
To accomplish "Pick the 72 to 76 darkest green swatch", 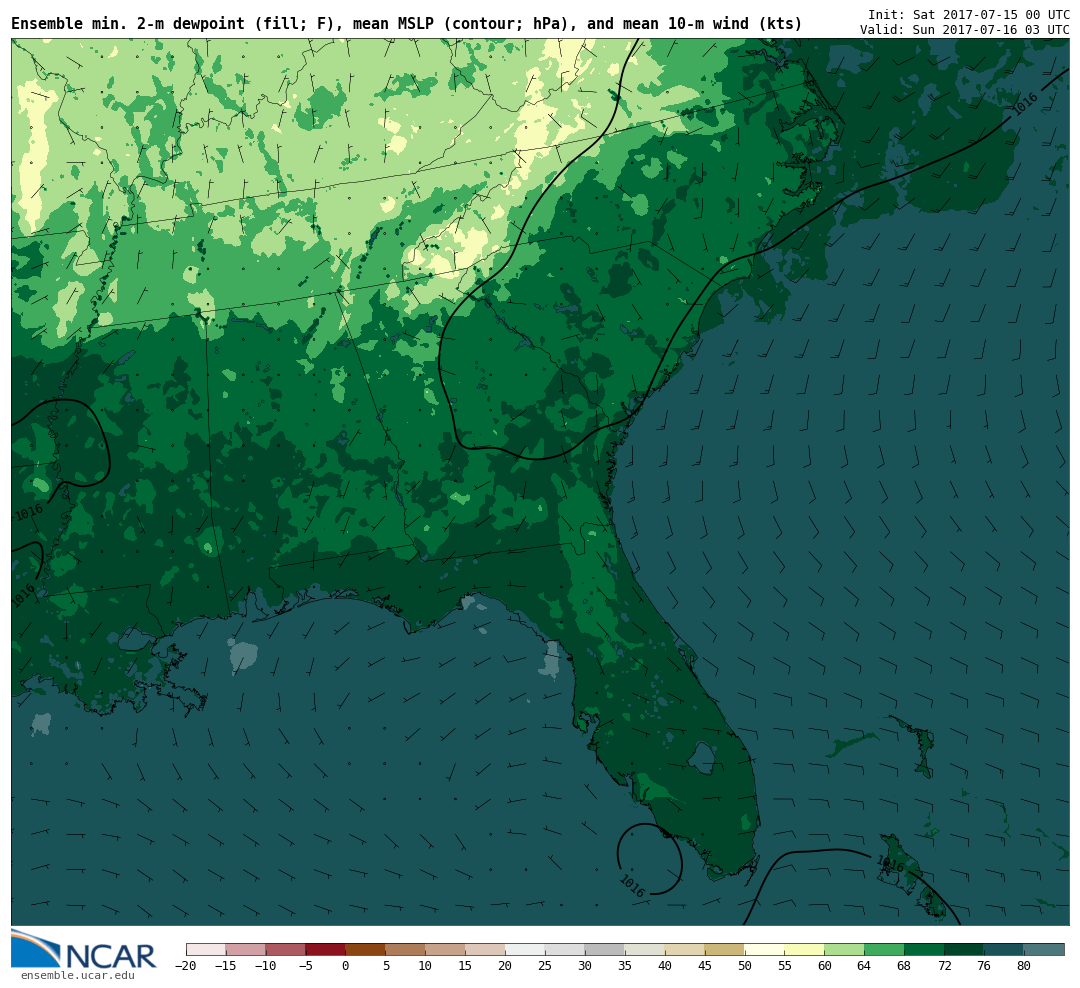I will pyautogui.click(x=964, y=949).
